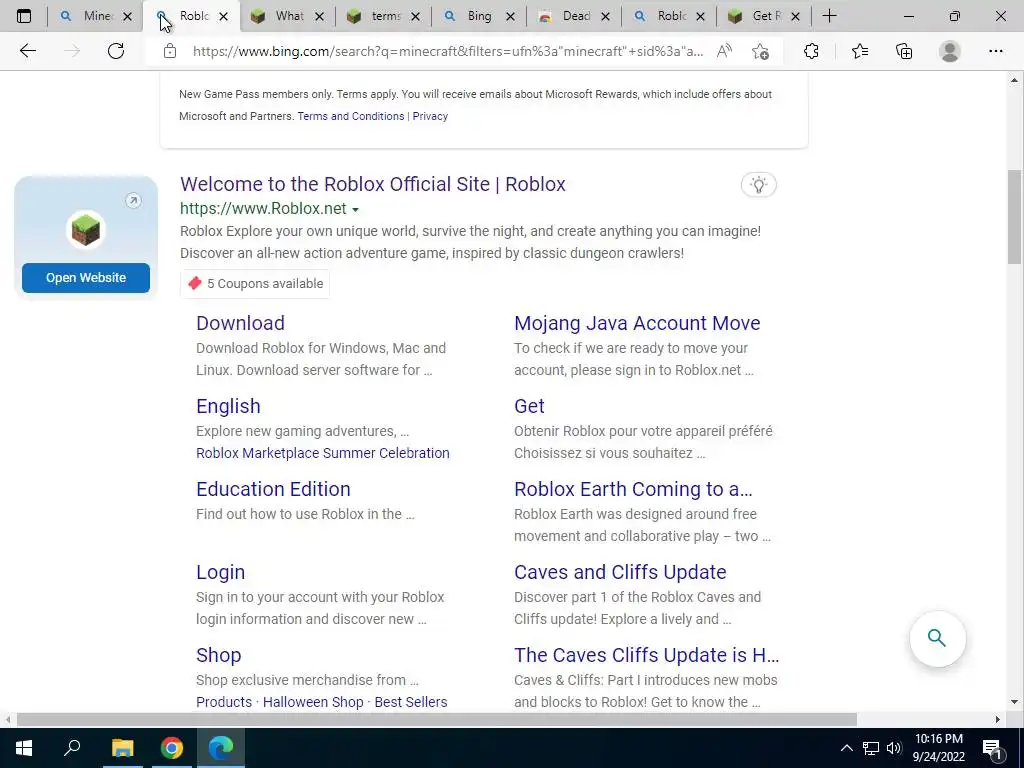Viewport: 1024px width, 768px height.
Task: Close the 'Dead' tab
Action: pyautogui.click(x=605, y=16)
